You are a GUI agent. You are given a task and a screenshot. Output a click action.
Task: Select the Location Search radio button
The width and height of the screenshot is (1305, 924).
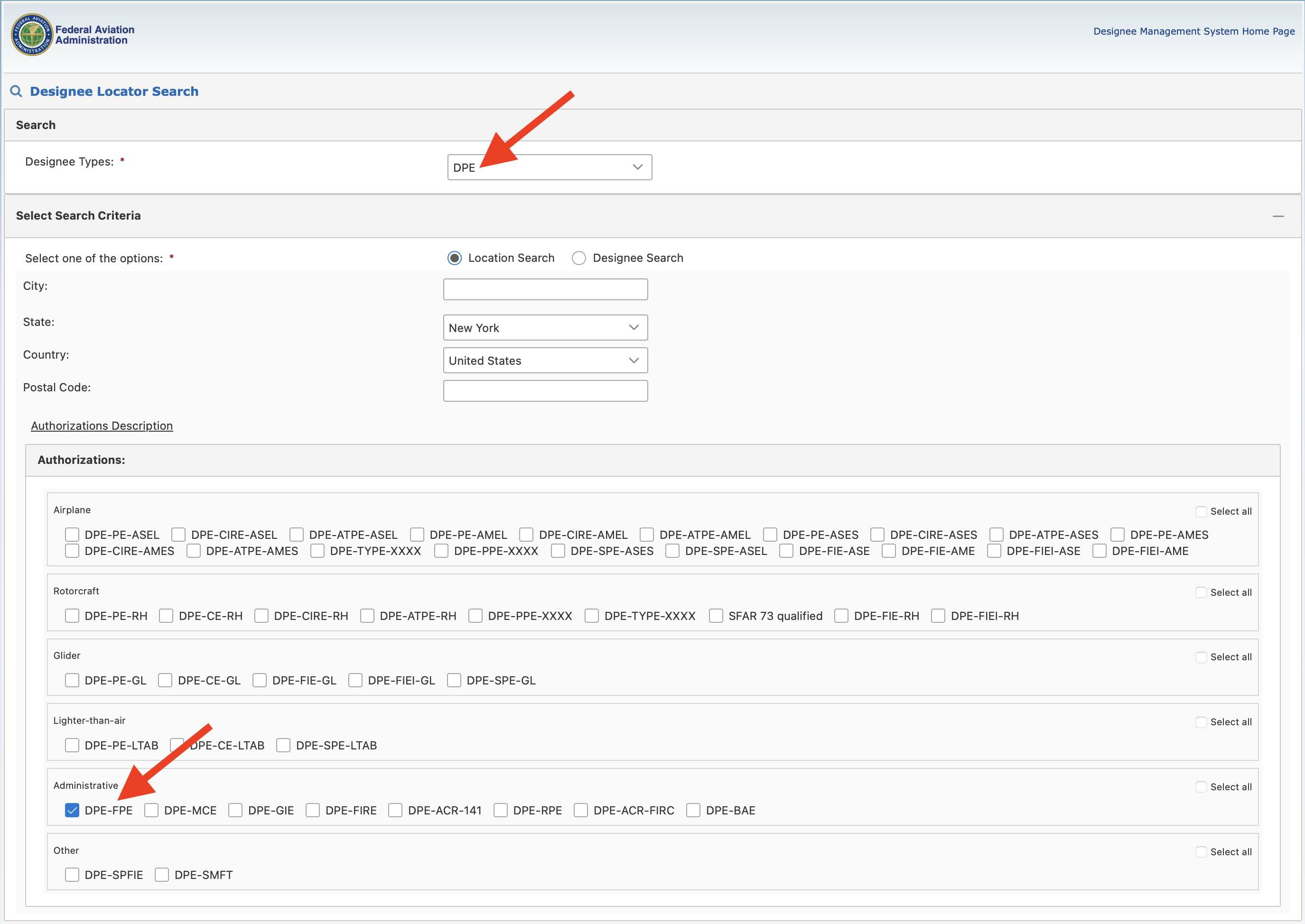click(454, 259)
